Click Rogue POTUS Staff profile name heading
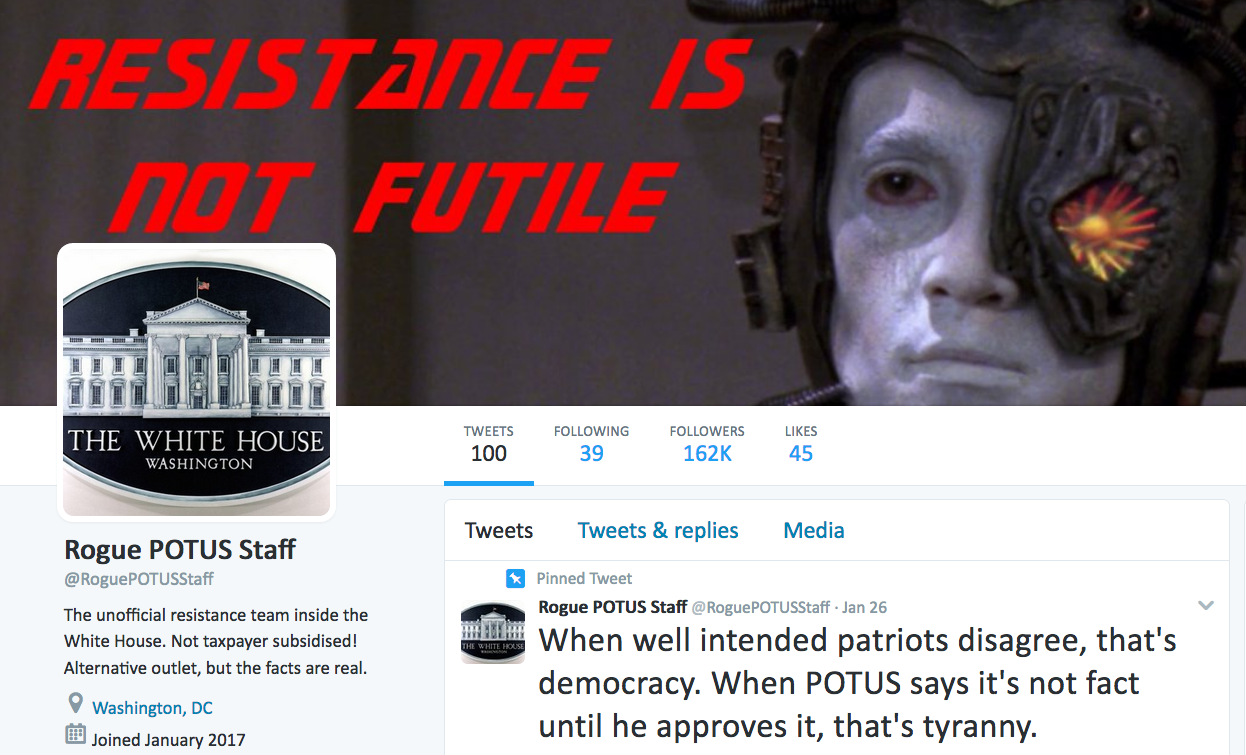 coord(180,550)
